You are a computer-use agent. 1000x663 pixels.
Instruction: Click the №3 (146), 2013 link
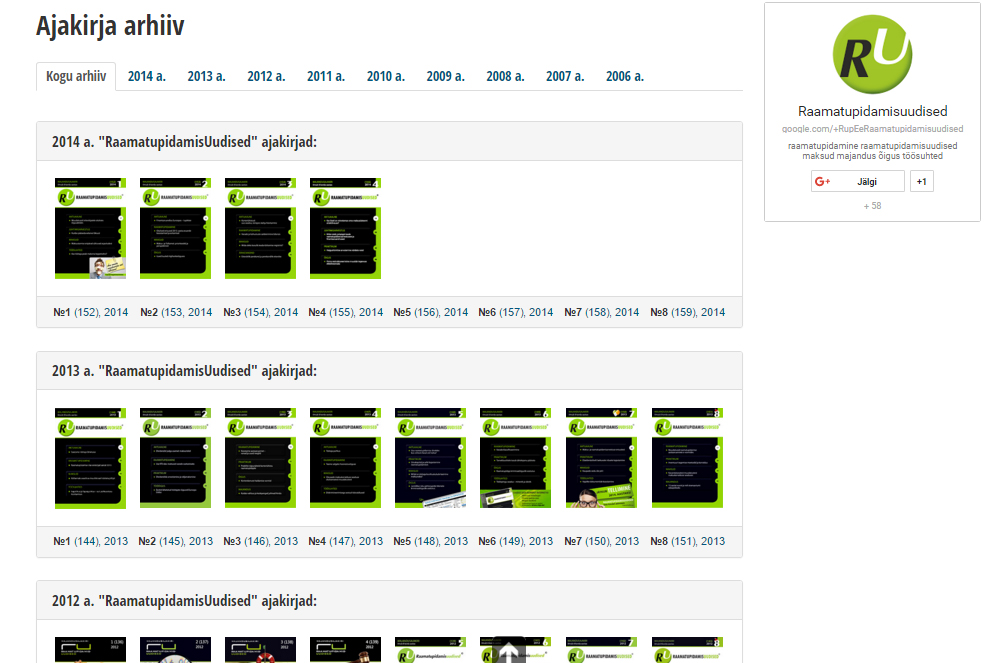coord(261,541)
